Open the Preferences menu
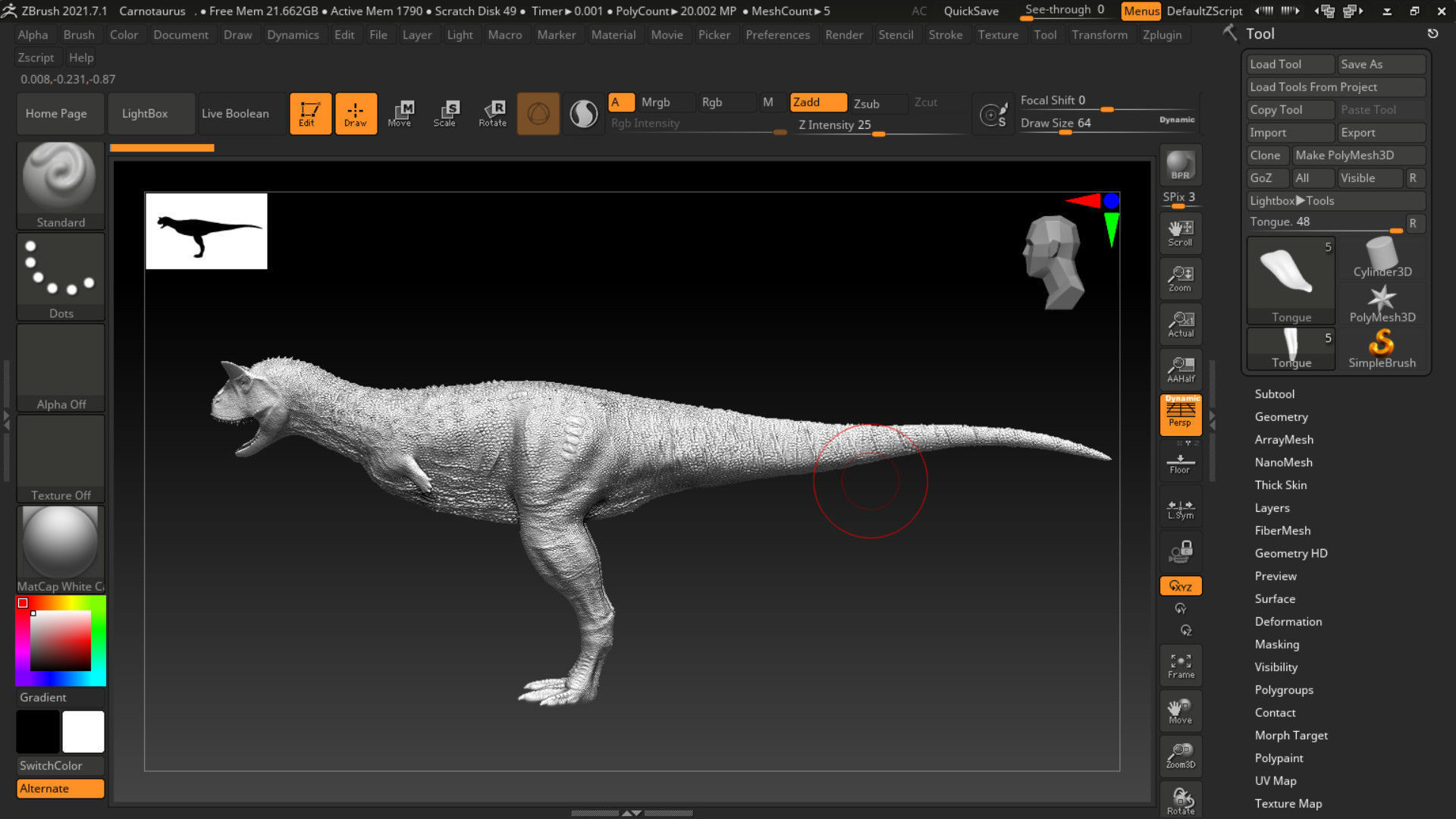Screen dimensions: 1456x819 coord(777,35)
